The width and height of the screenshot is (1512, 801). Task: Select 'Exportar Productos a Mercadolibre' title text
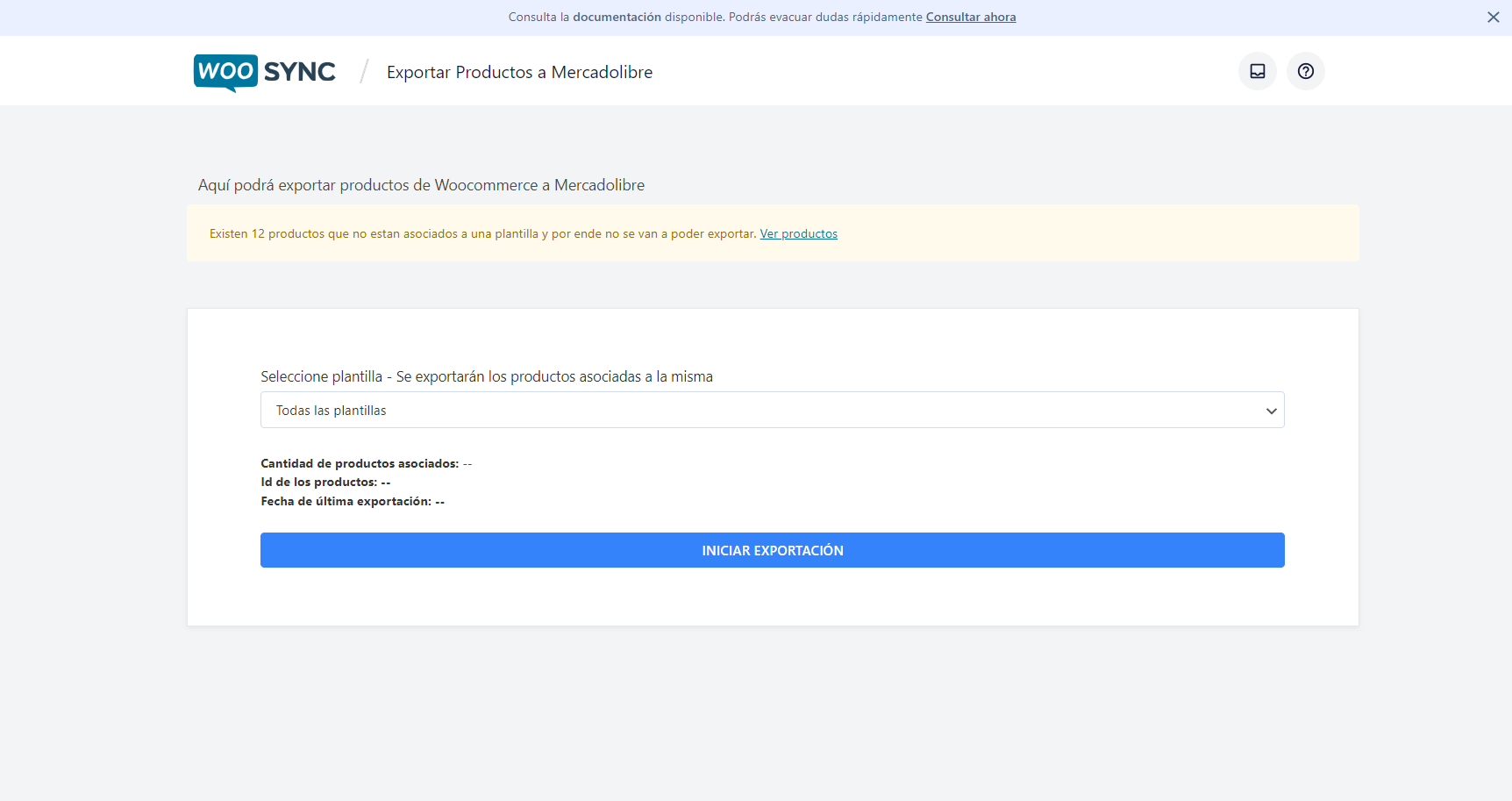click(x=519, y=73)
